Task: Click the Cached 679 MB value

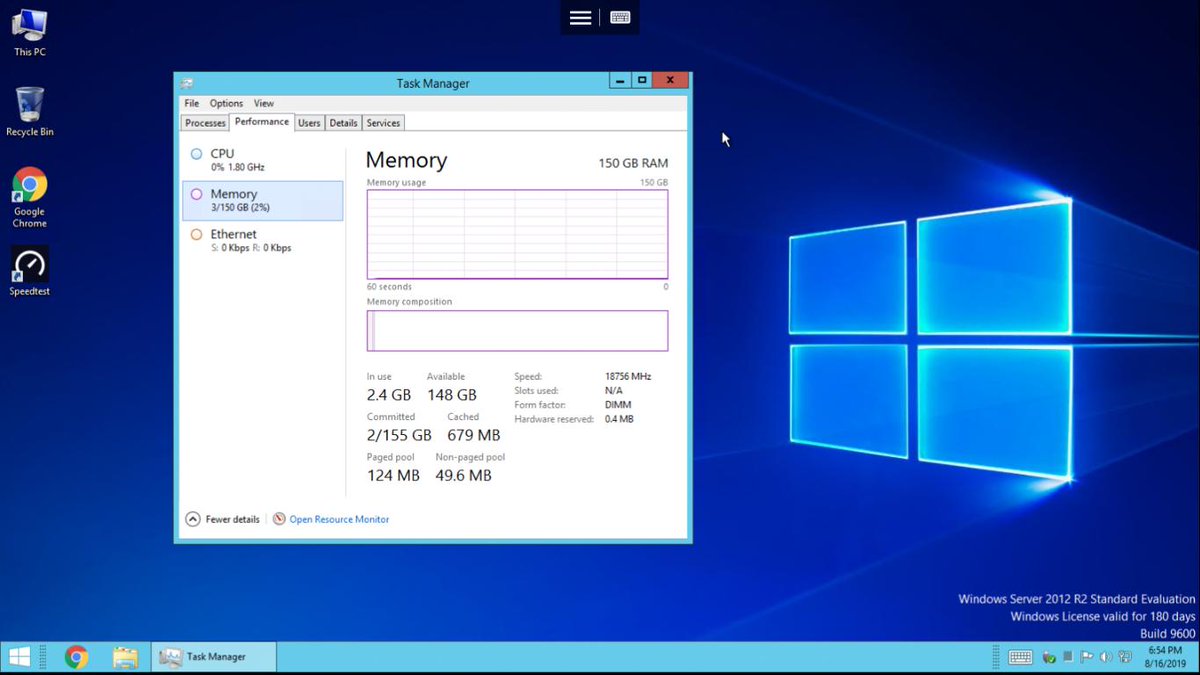Action: tap(474, 435)
